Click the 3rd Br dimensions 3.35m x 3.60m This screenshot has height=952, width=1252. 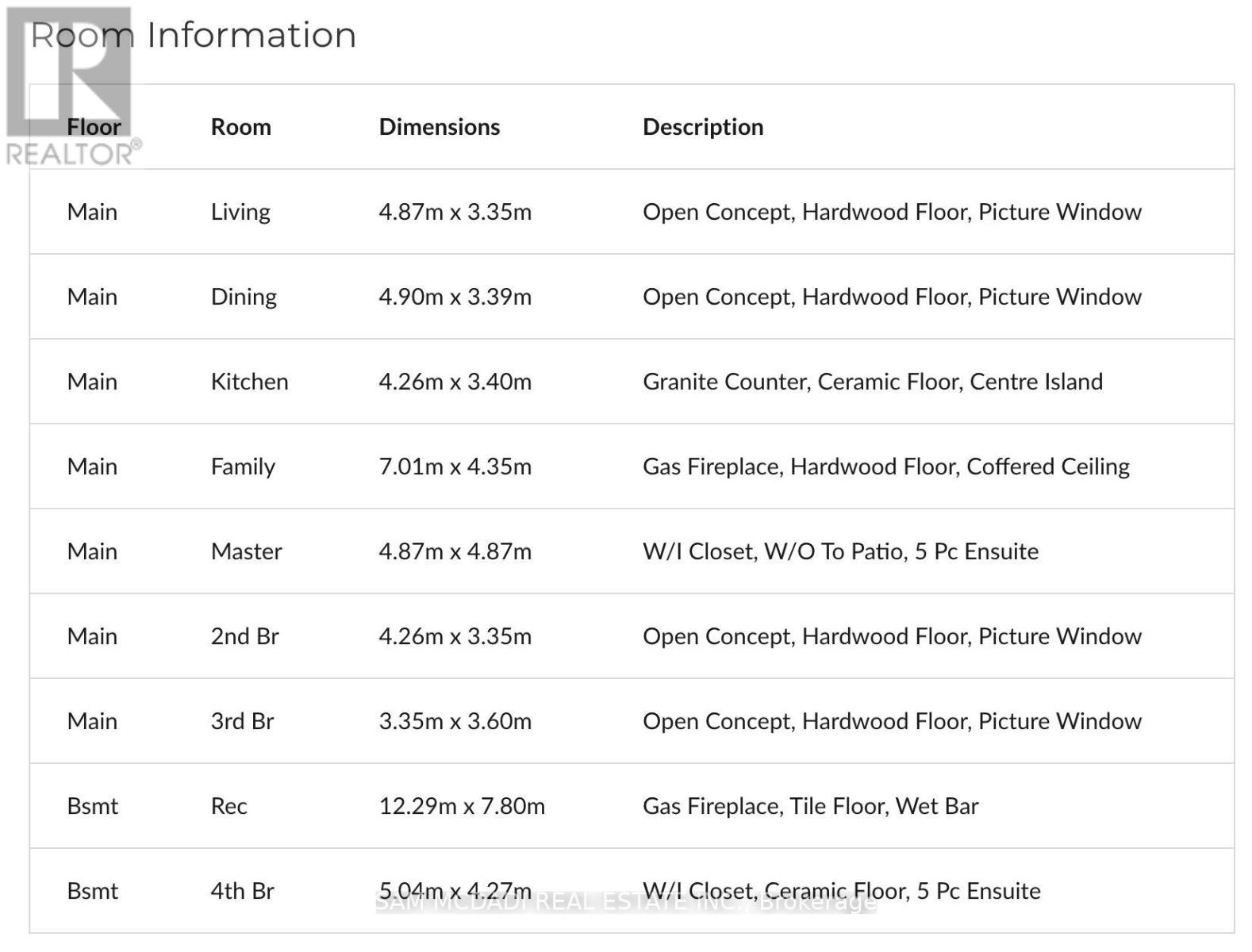pyautogui.click(x=455, y=721)
